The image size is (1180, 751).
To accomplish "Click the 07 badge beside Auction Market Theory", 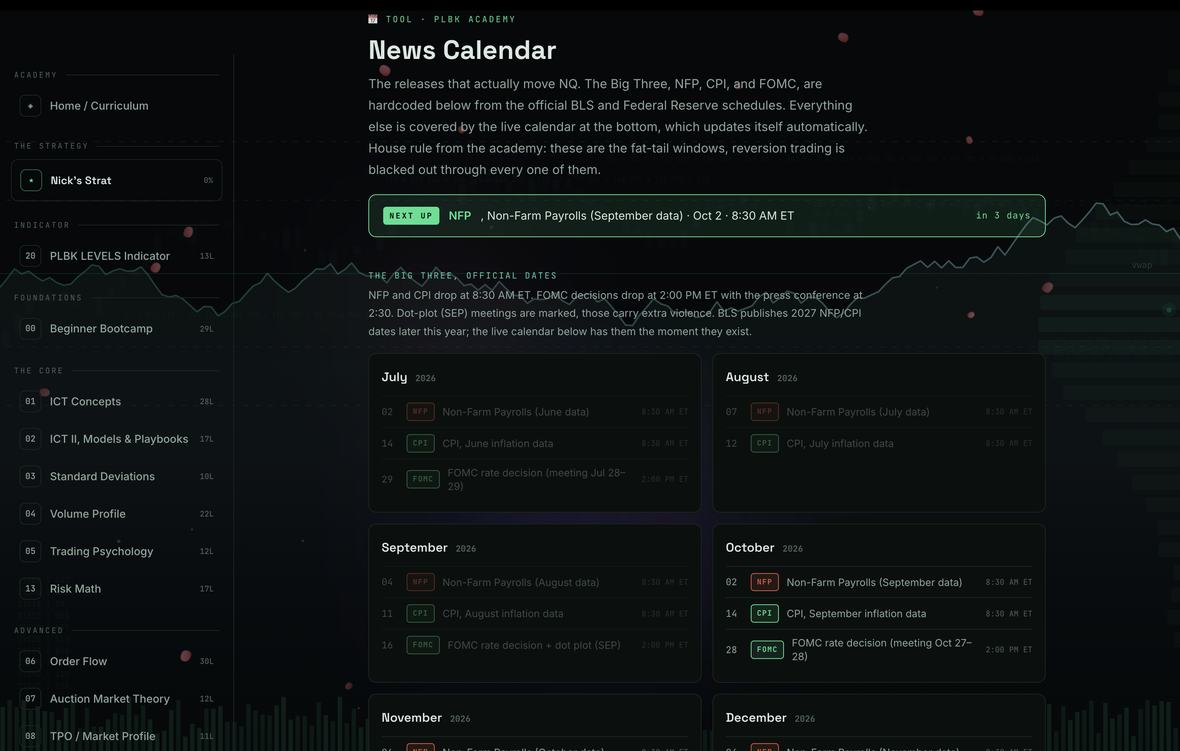I will tap(30, 699).
